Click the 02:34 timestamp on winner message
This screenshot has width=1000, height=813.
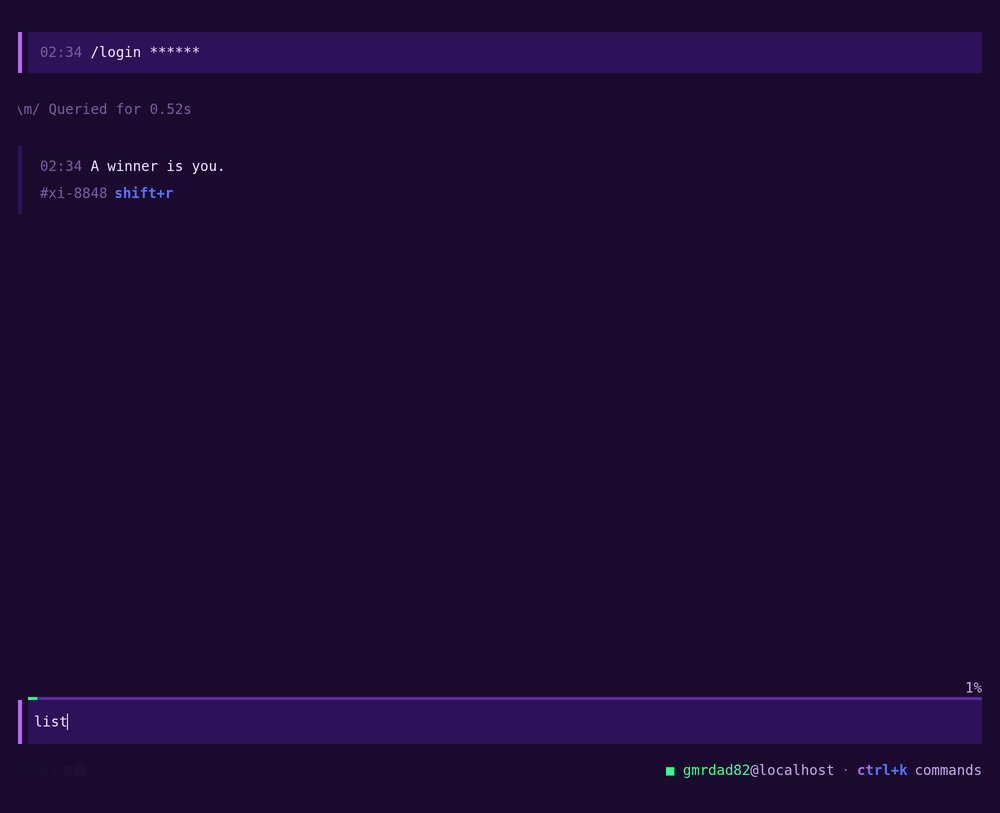(x=61, y=166)
